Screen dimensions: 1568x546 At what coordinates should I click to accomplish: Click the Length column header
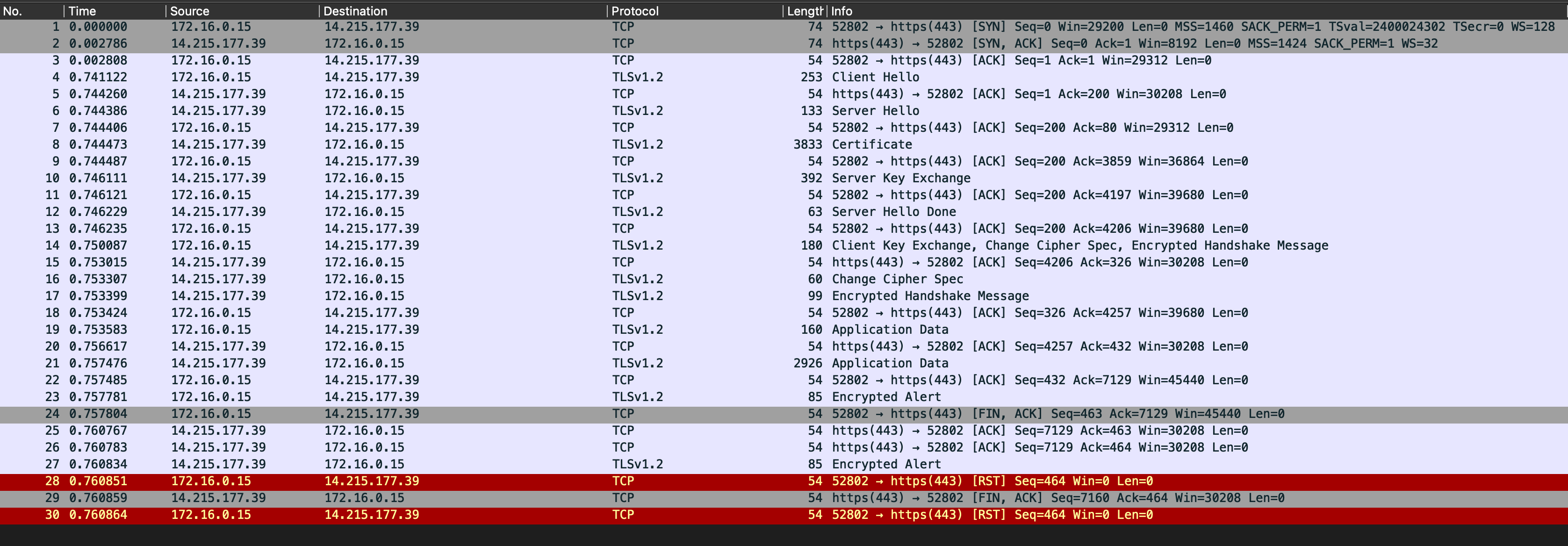pos(804,11)
